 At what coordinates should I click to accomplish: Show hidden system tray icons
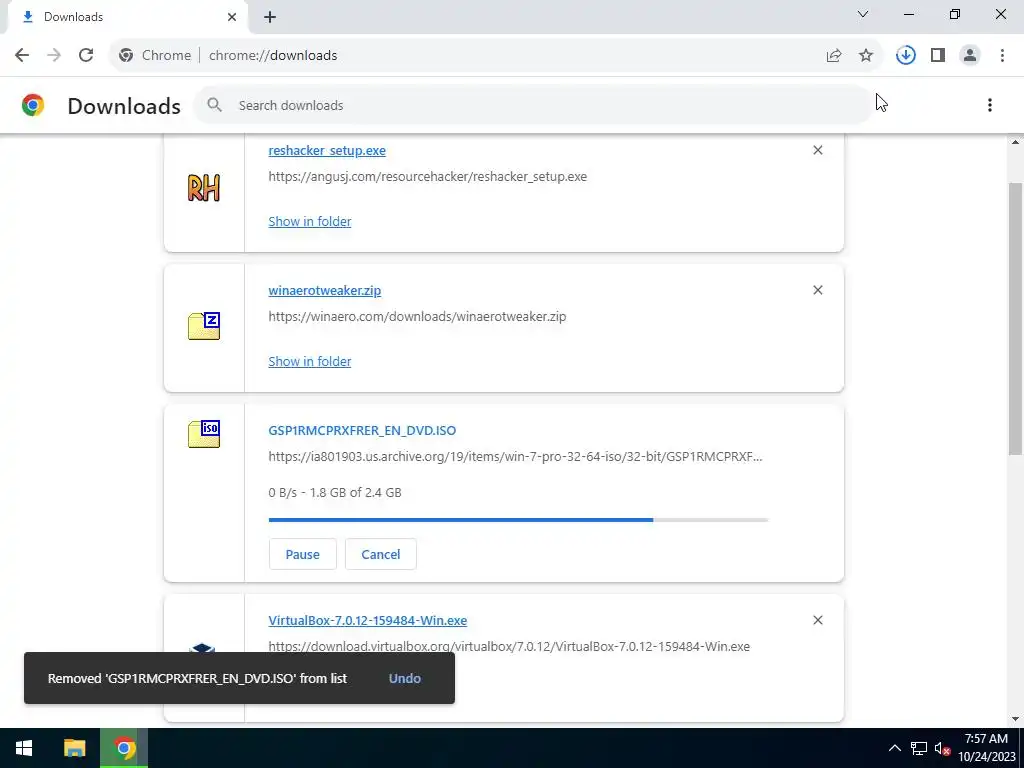(895, 748)
